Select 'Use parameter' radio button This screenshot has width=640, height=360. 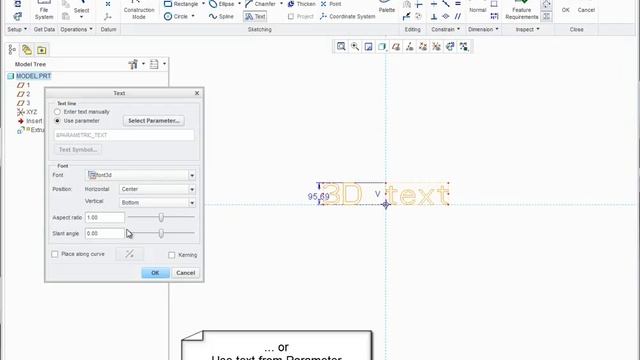pos(57,121)
